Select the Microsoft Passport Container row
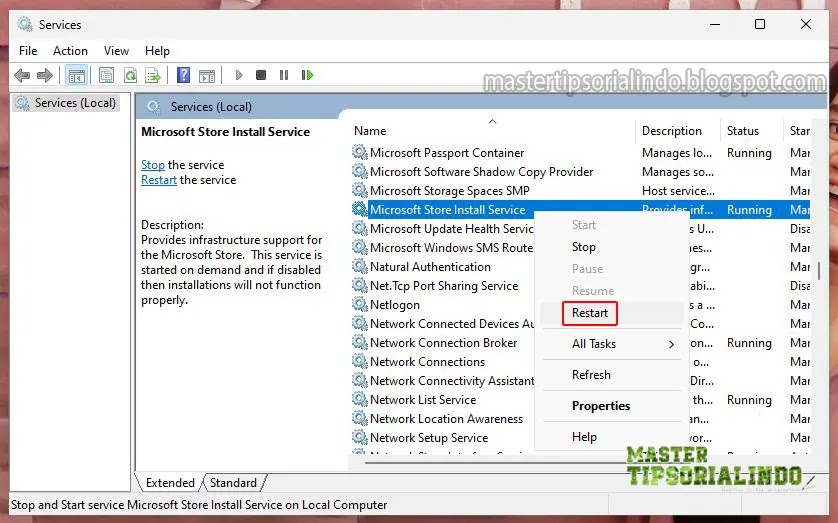Image resolution: width=838 pixels, height=523 pixels. click(x=580, y=153)
